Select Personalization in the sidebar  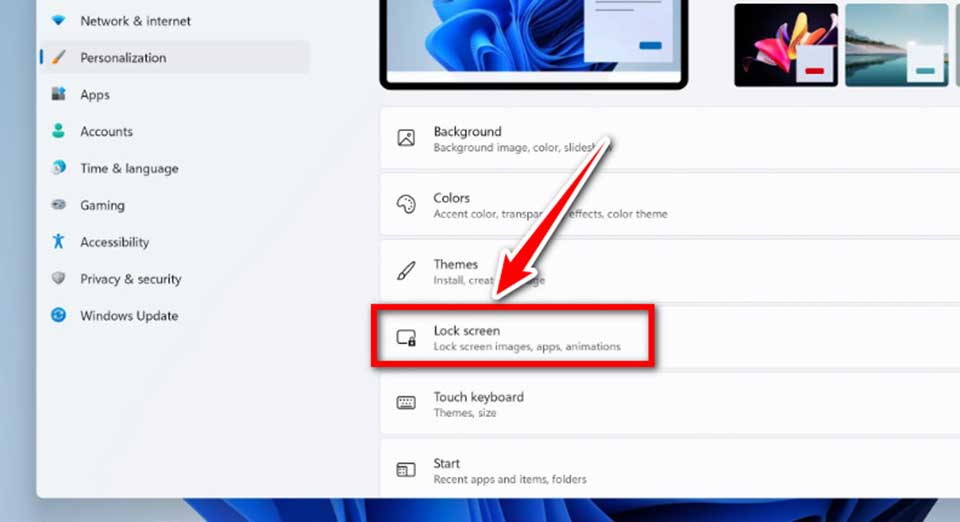pos(175,58)
